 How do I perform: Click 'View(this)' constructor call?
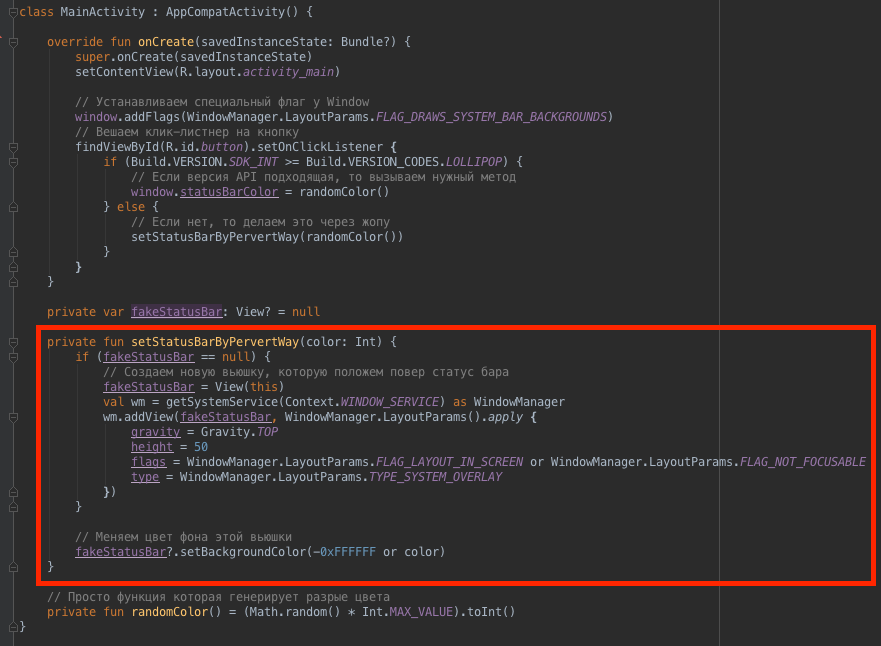249,387
